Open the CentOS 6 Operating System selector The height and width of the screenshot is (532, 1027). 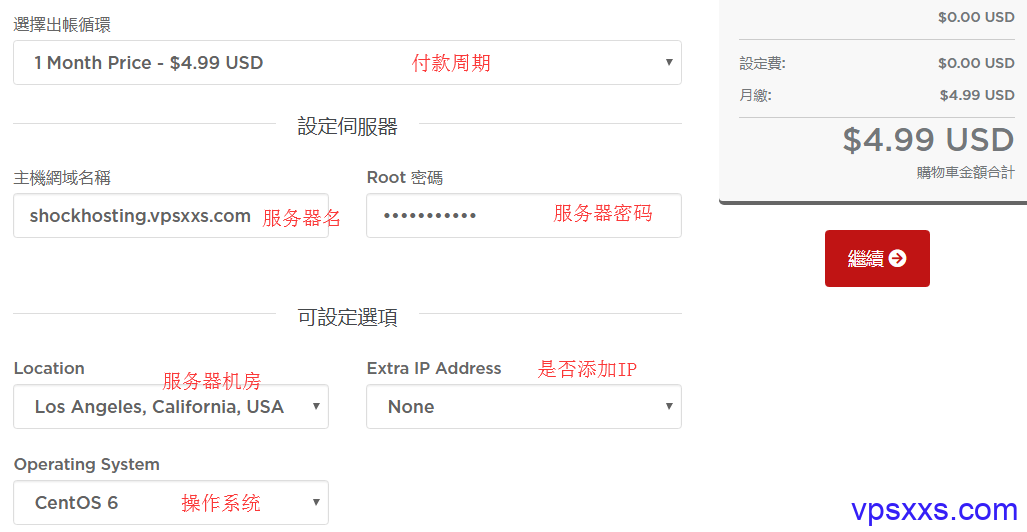point(171,503)
